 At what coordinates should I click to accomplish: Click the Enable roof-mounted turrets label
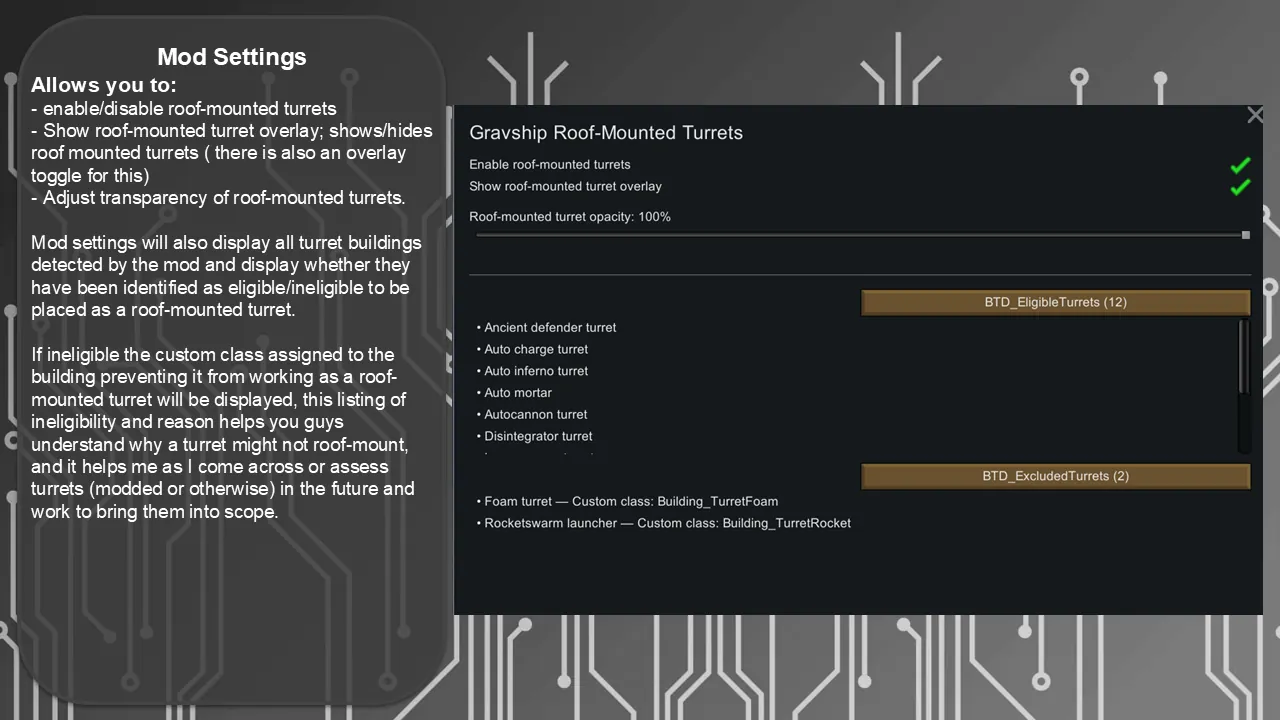click(x=550, y=165)
